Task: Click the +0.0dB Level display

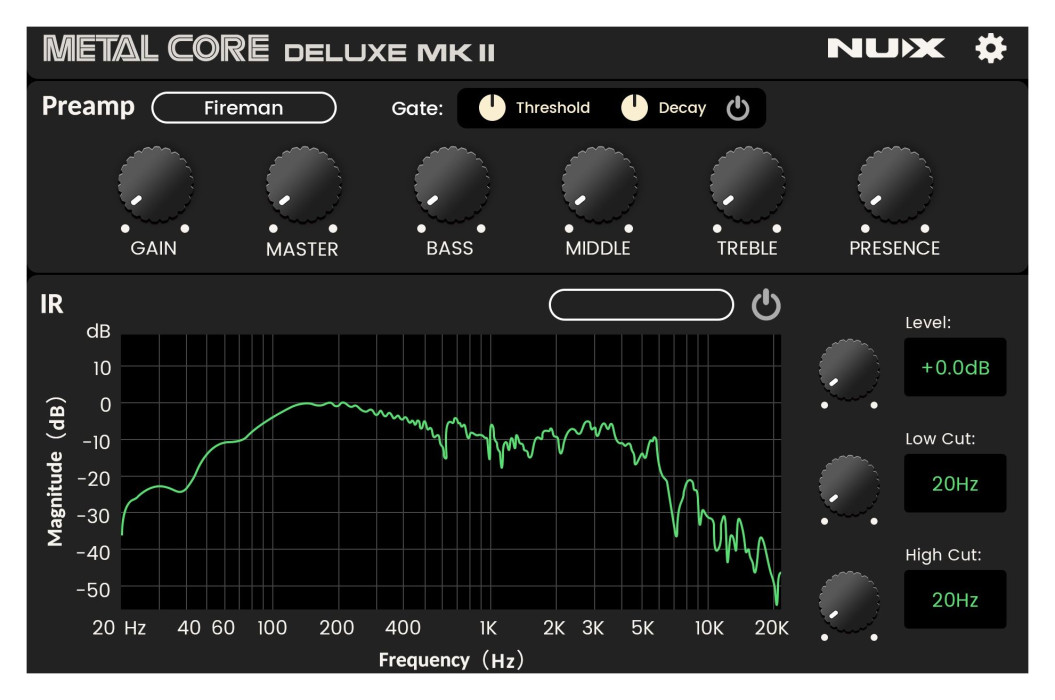Action: tap(955, 368)
